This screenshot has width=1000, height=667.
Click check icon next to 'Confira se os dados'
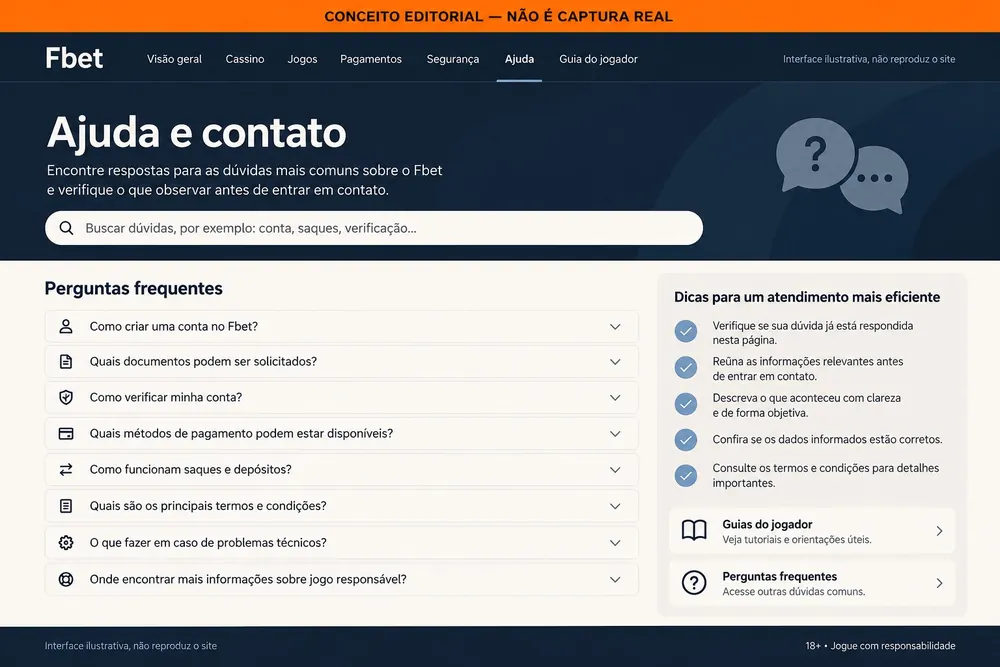[686, 439]
